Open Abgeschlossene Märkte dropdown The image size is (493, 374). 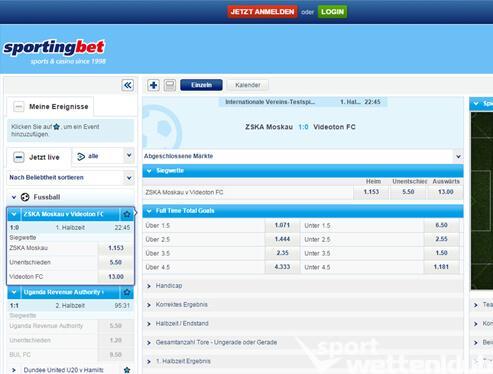tap(458, 156)
